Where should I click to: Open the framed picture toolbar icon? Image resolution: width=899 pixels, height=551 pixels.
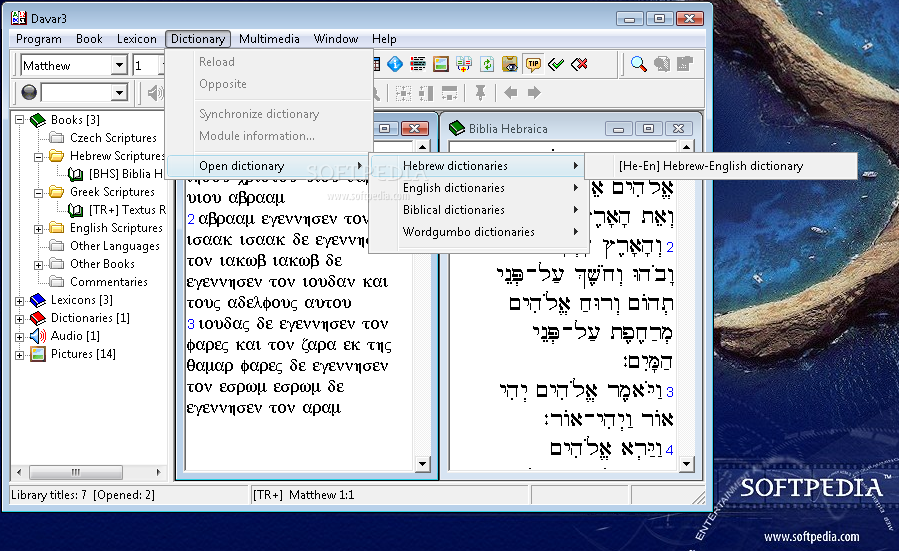point(441,64)
